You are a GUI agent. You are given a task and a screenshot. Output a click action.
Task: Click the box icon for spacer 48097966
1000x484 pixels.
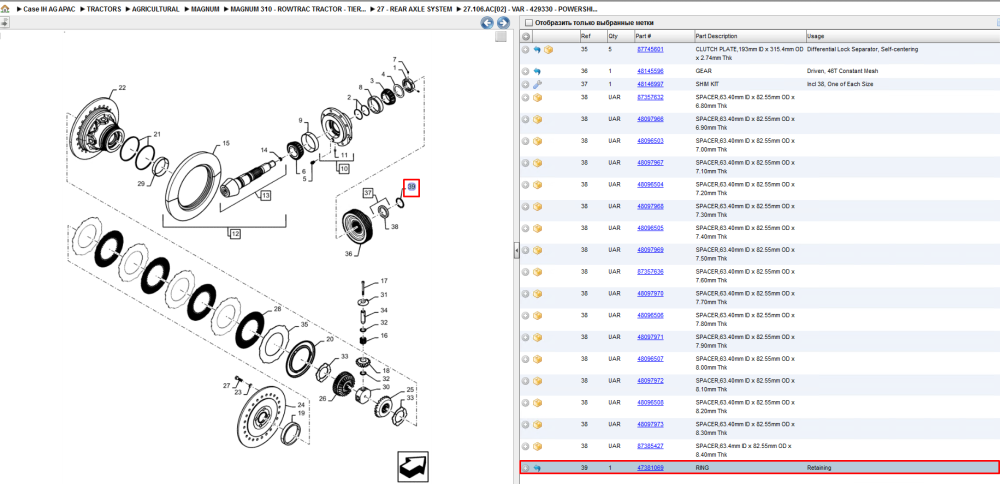click(x=537, y=119)
